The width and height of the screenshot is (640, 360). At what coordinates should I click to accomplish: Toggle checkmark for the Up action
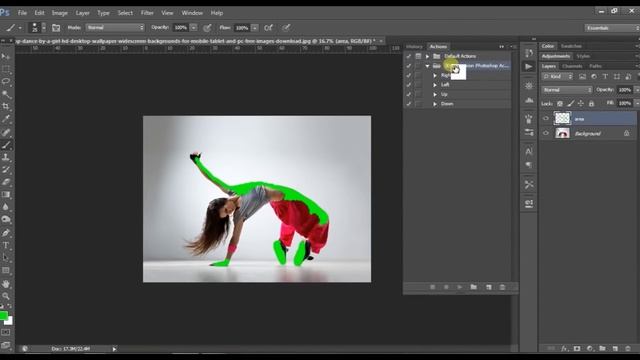click(409, 94)
